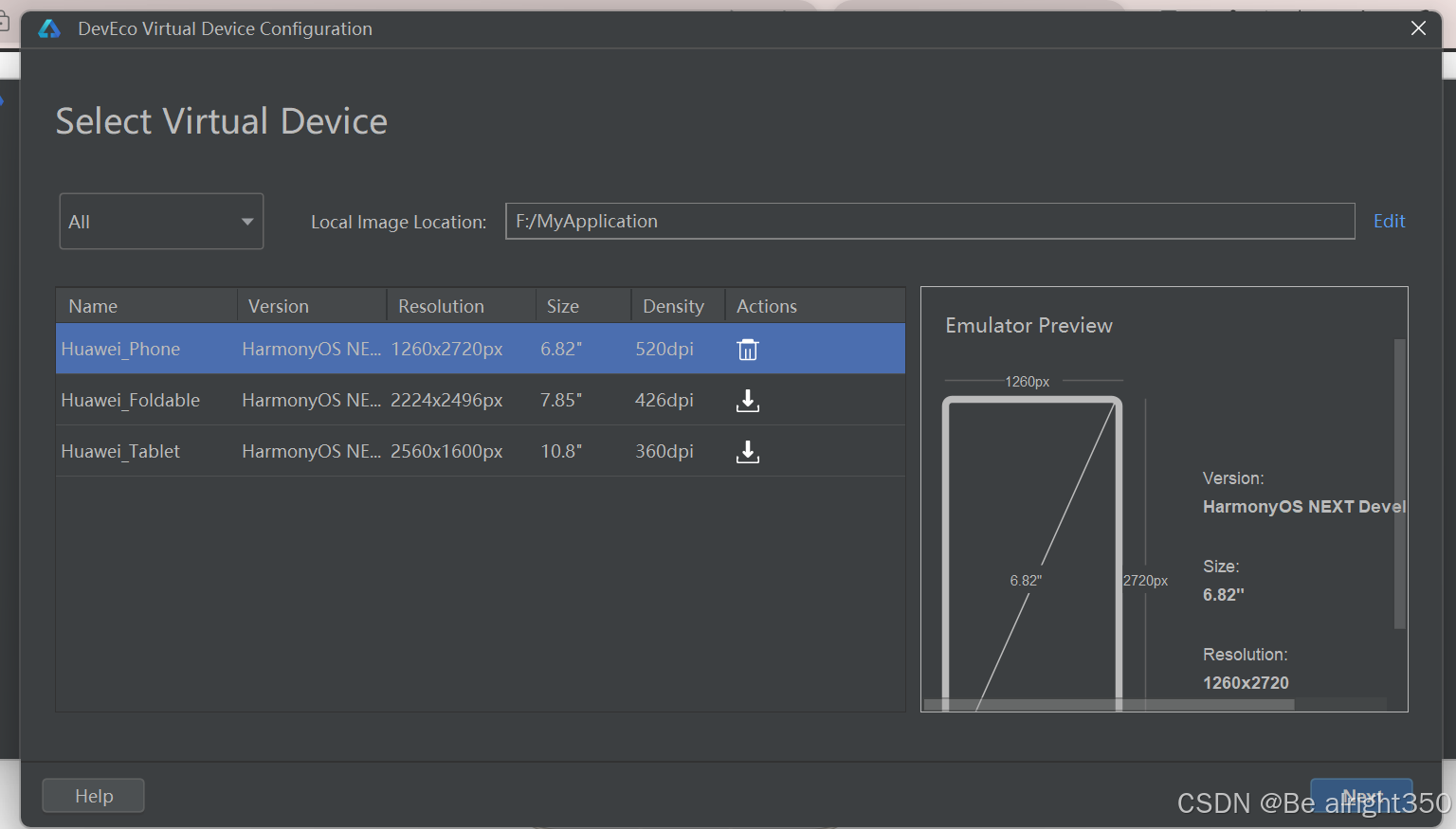The width and height of the screenshot is (1456, 829).
Task: Sort by the Density column header
Action: pos(679,306)
